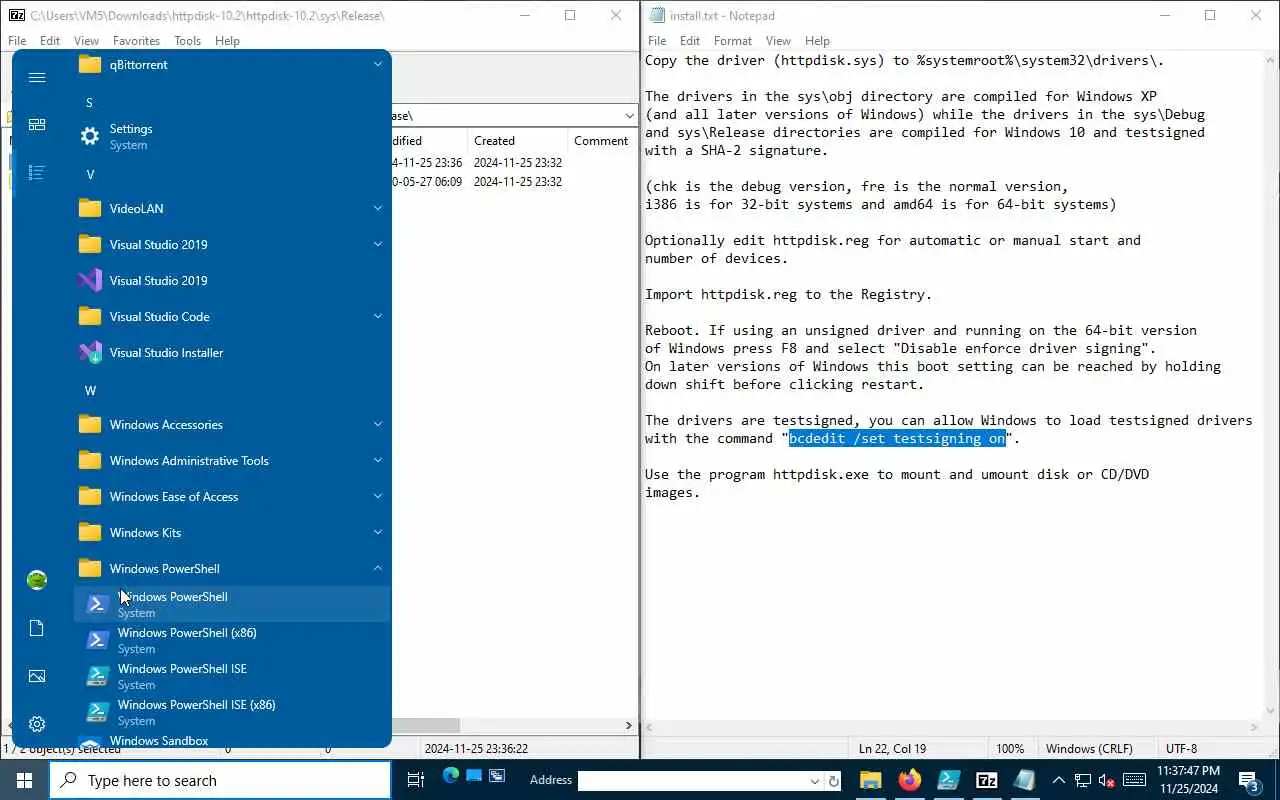
Task: Click the 7-Zip horizontal scrollbar right arrow
Action: tap(629, 725)
